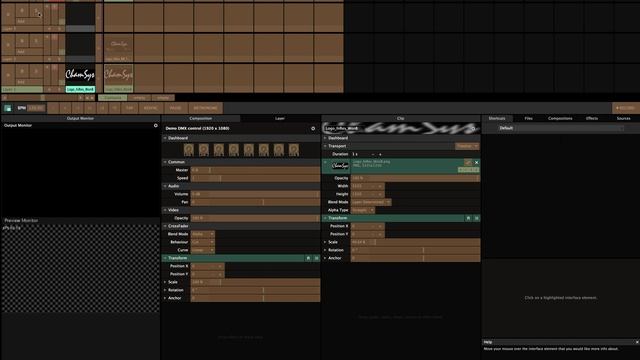This screenshot has width=640, height=360.
Task: Click the clip Position X field
Action: [367, 226]
